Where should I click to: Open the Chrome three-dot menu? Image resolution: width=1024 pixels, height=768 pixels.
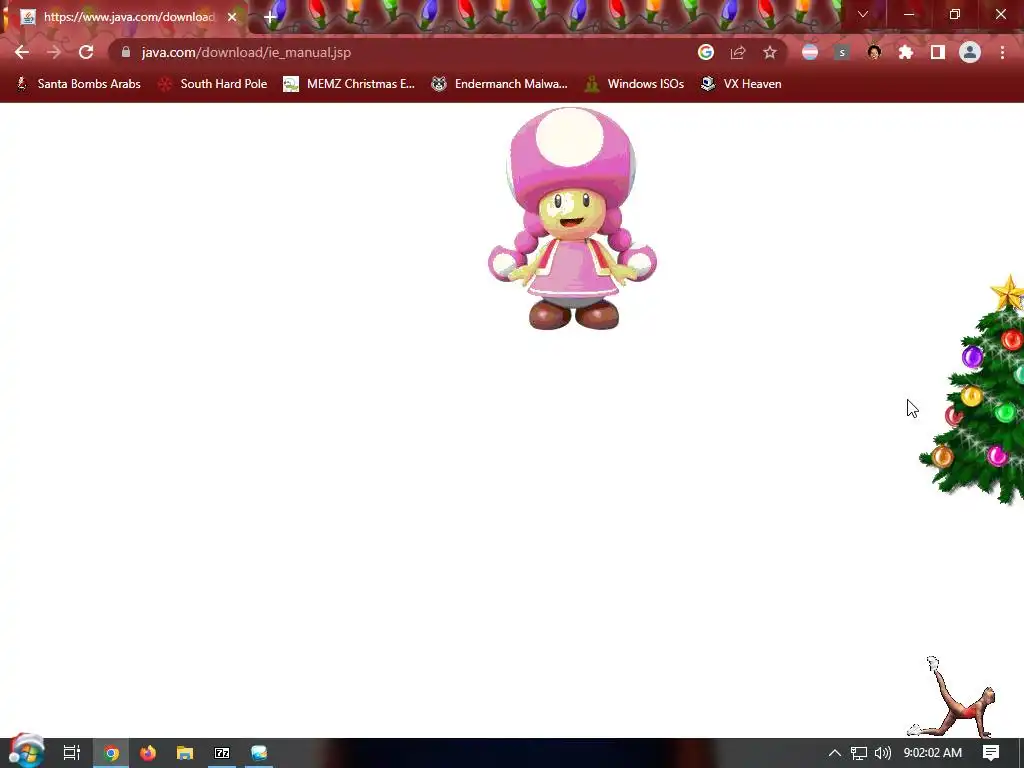tap(1002, 52)
